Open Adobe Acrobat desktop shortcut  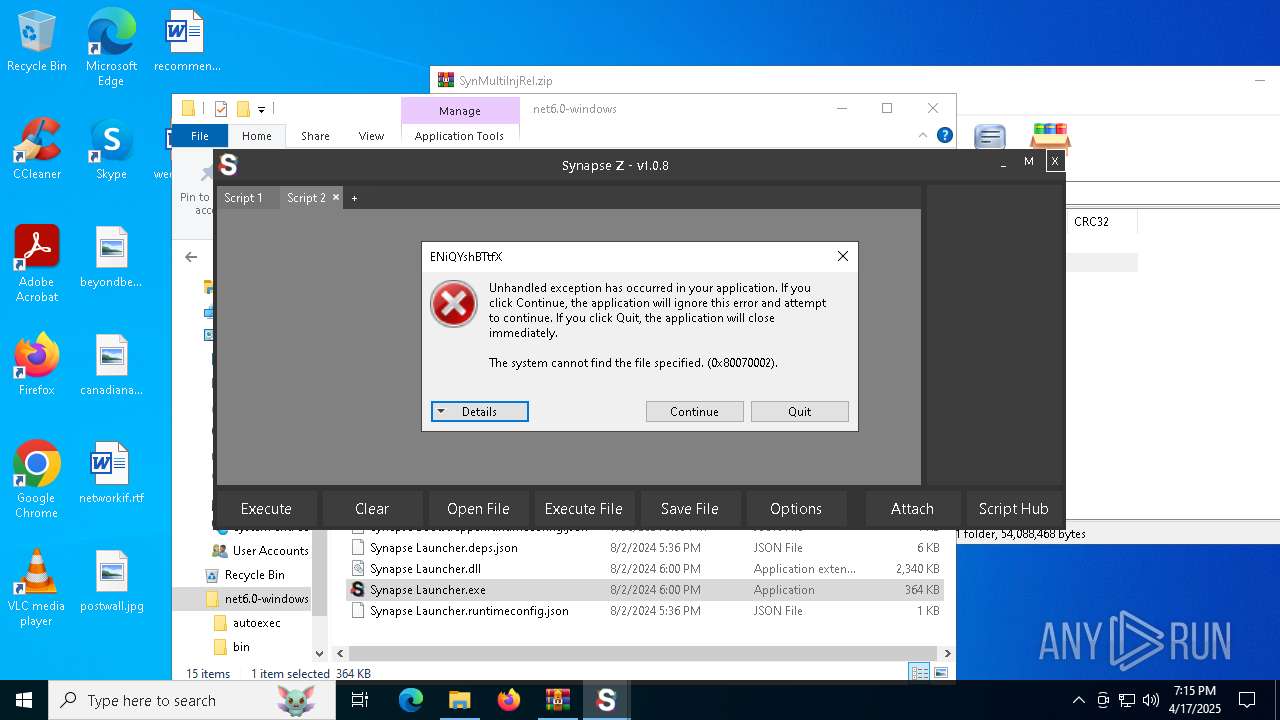click(x=37, y=264)
